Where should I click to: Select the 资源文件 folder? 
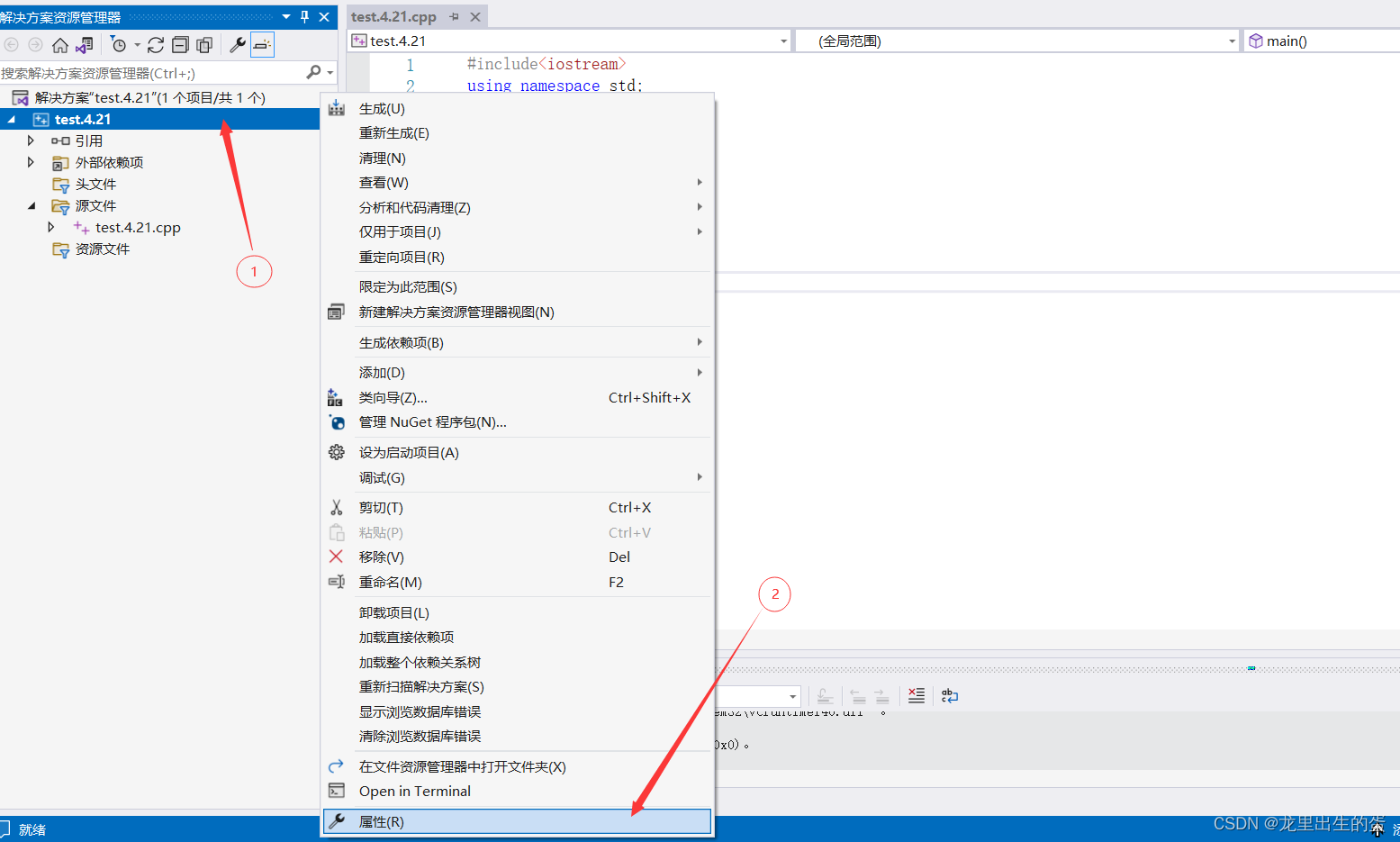102,249
